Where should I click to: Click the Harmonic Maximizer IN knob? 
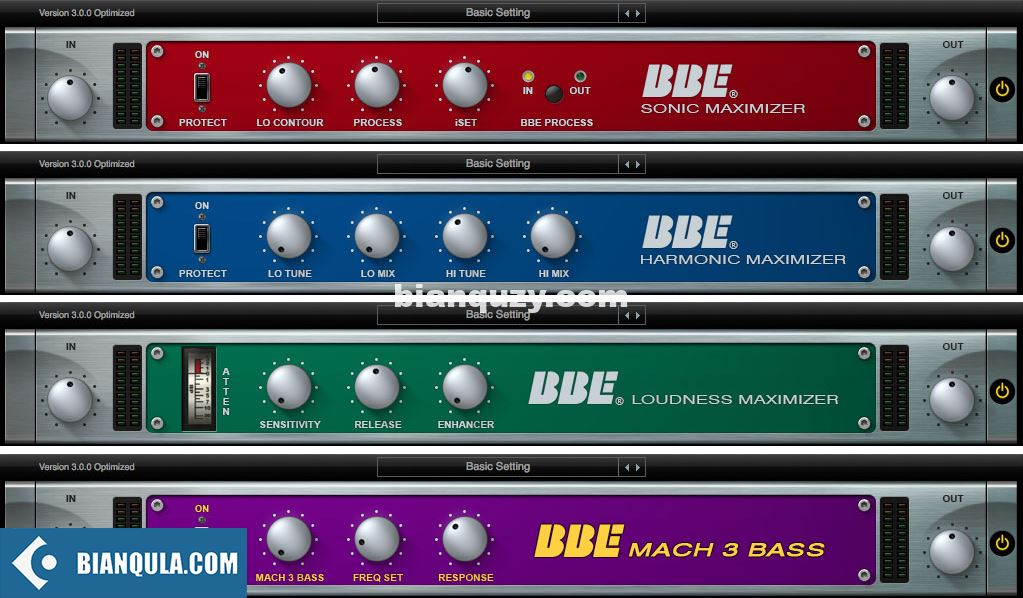point(70,249)
